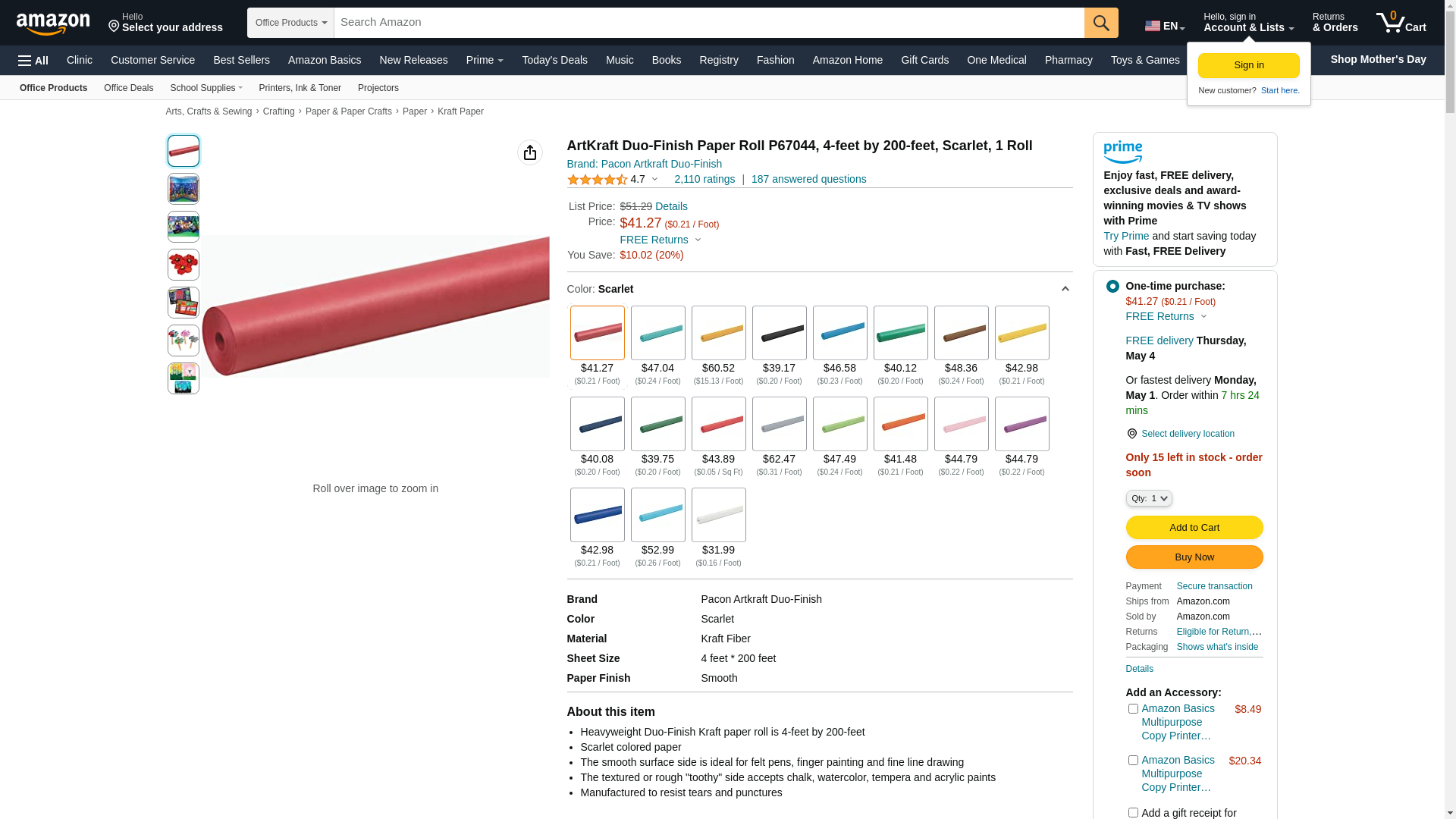This screenshot has height=819, width=1456.
Task: Click the language flag icon
Action: (1153, 26)
